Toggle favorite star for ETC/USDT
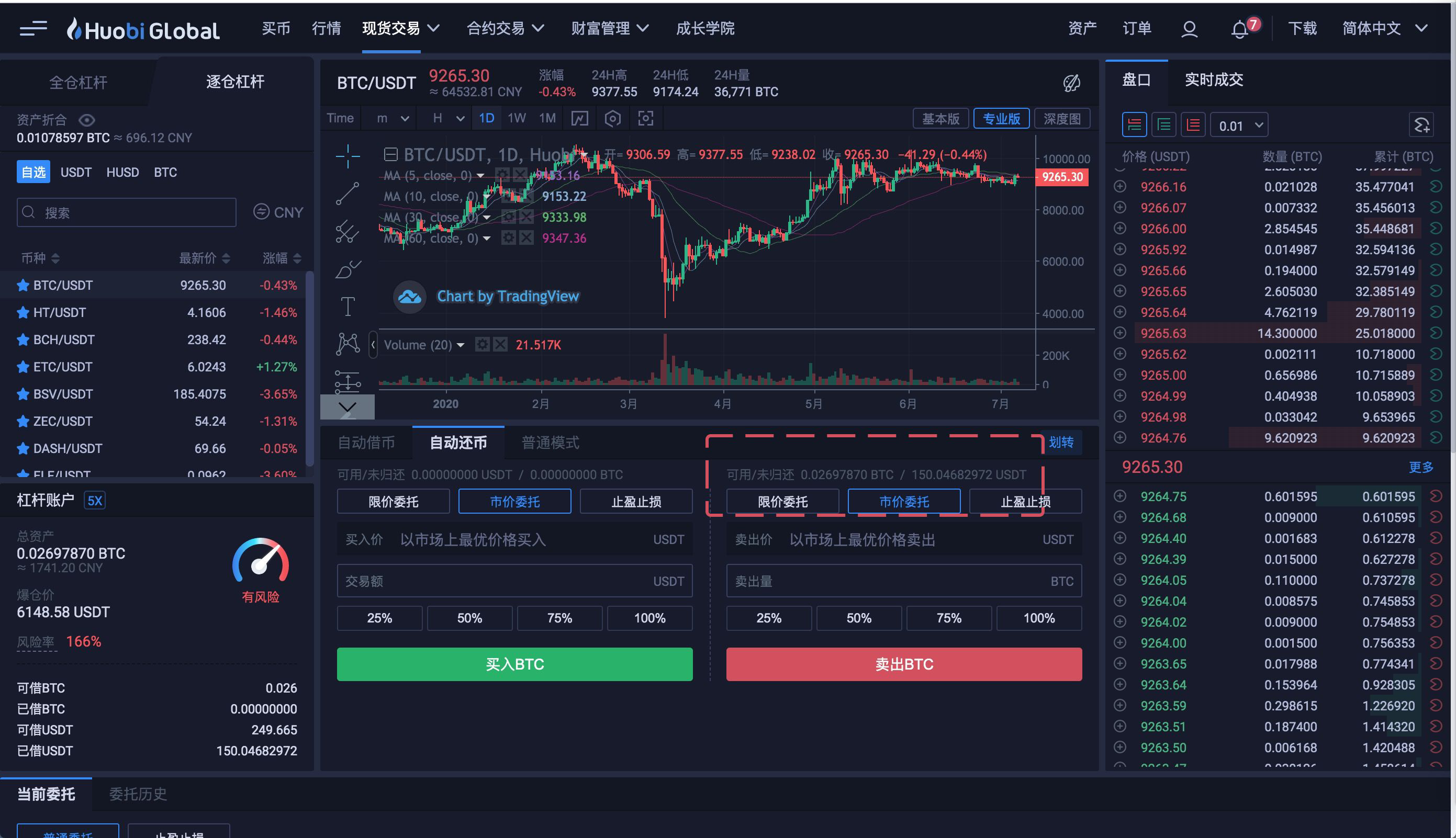Screen dimensions: 1456x838 23,367
